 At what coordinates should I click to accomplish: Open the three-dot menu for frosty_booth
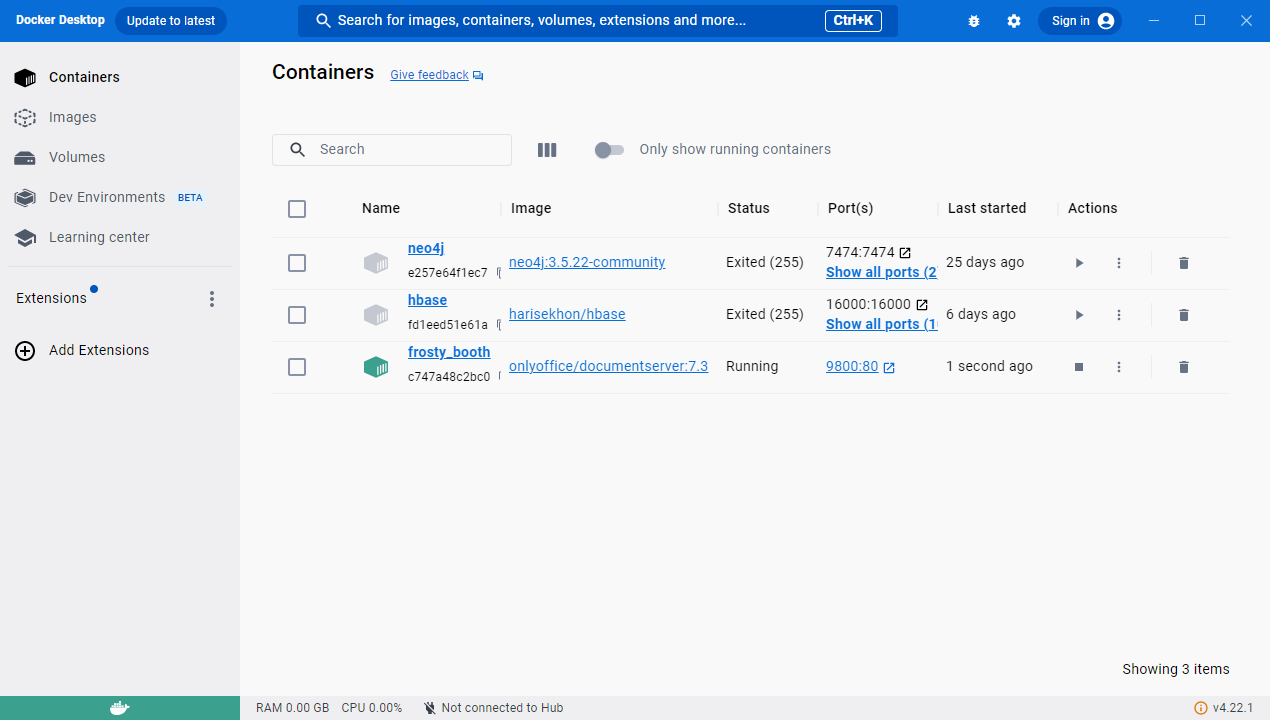click(x=1119, y=367)
